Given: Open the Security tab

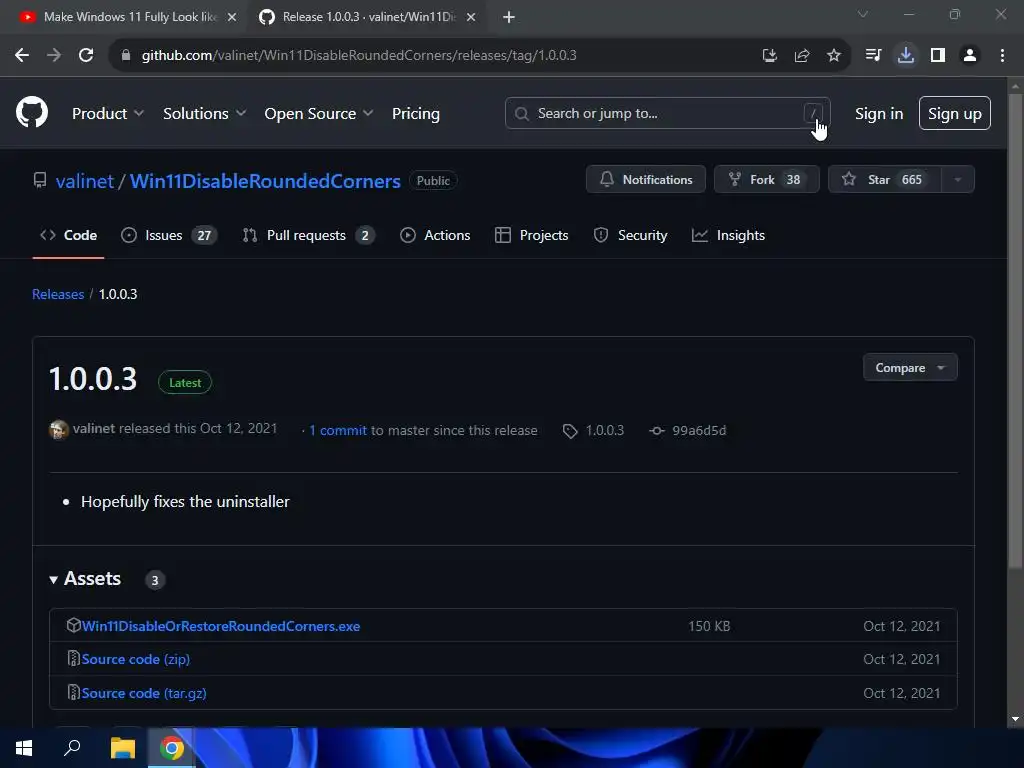Looking at the screenshot, I should coord(630,235).
